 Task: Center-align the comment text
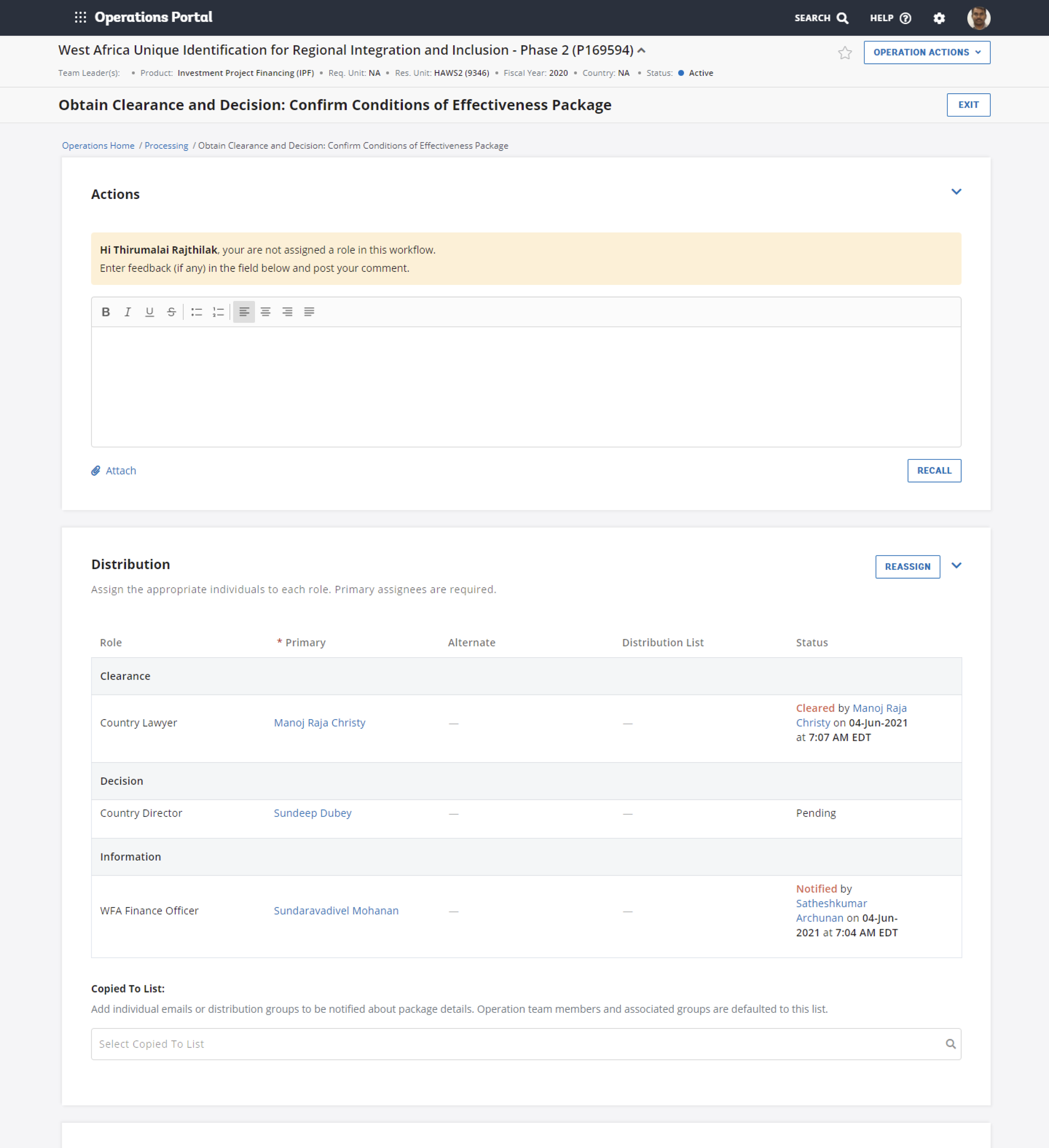(x=265, y=312)
